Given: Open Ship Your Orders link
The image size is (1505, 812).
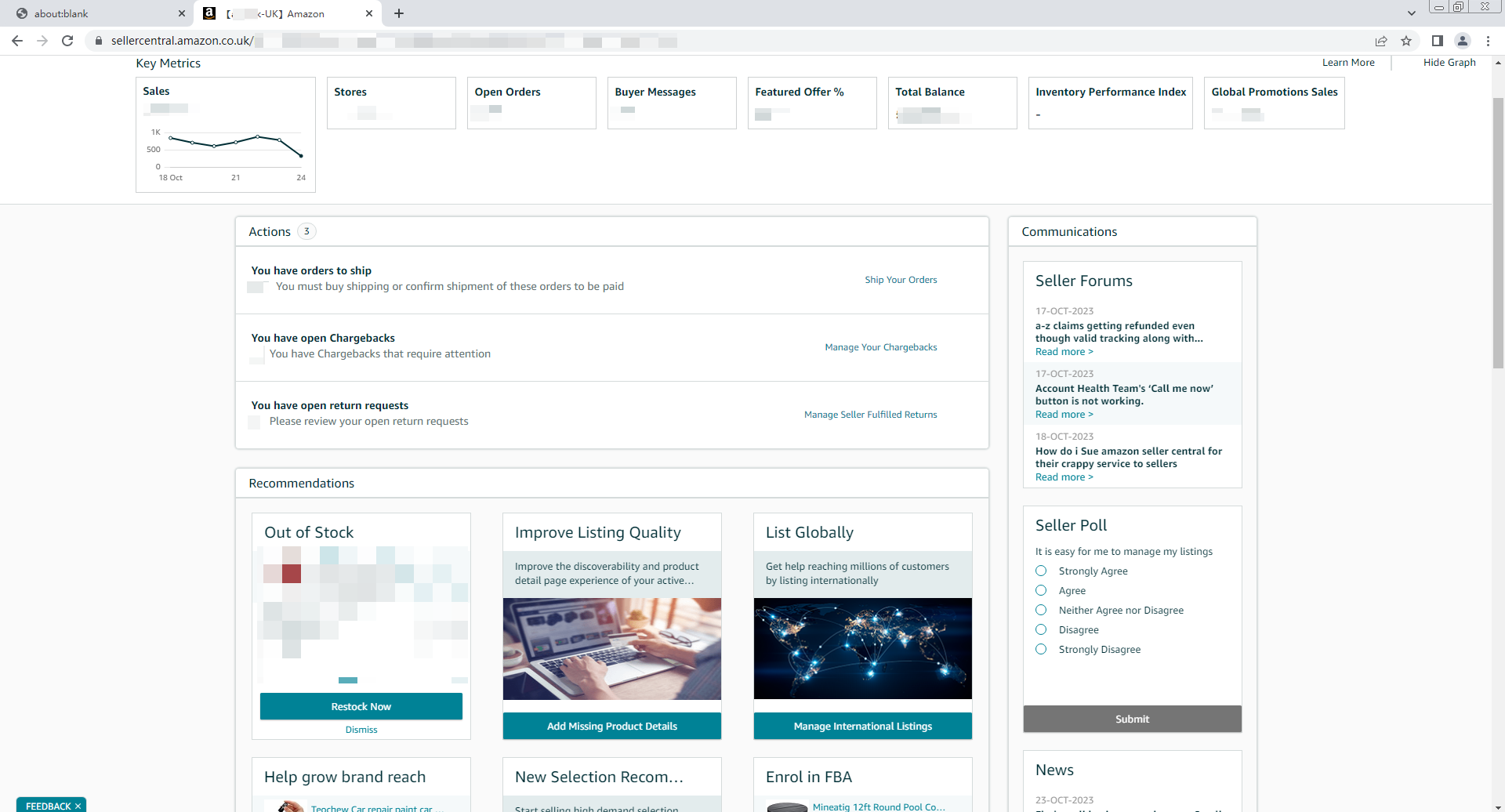Looking at the screenshot, I should (x=901, y=280).
